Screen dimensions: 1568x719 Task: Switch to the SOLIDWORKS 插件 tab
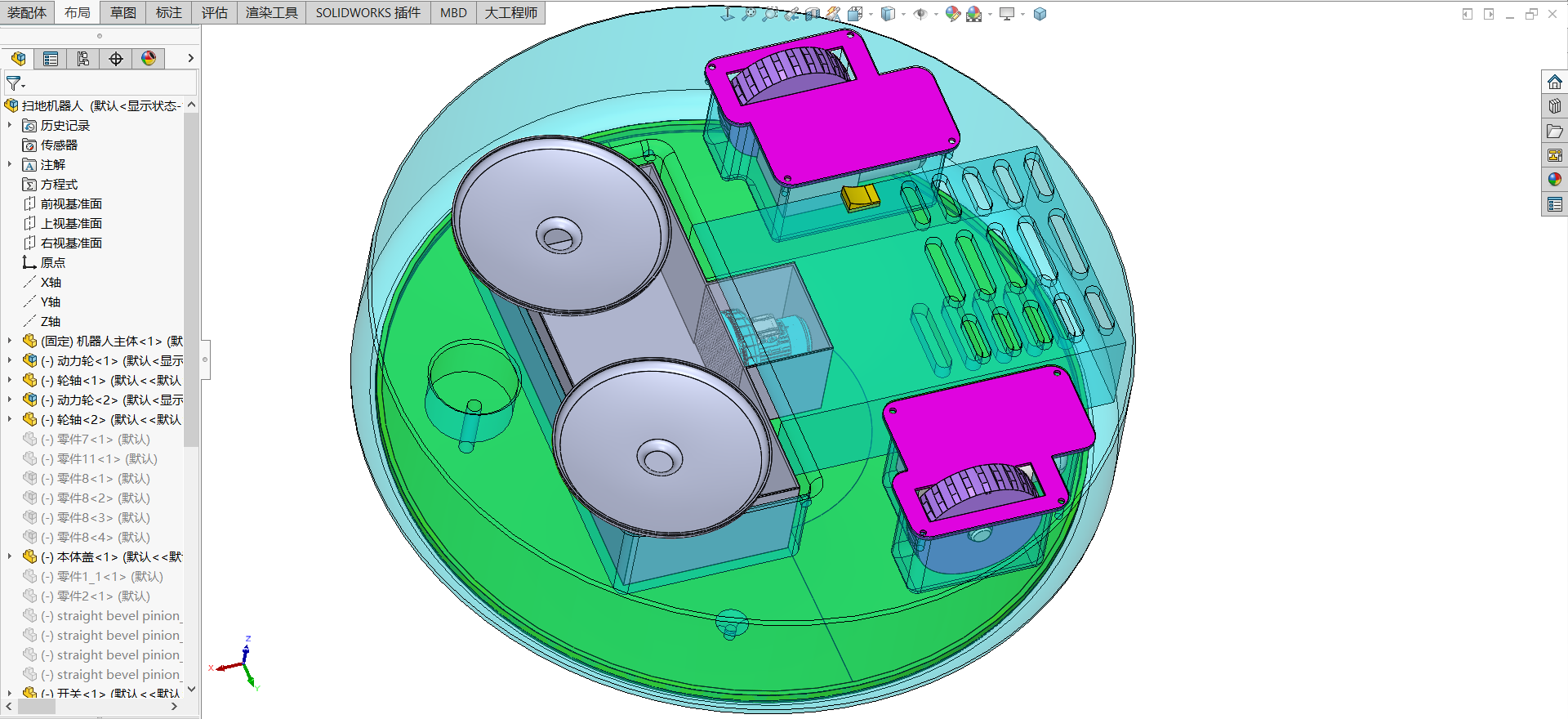click(x=368, y=12)
